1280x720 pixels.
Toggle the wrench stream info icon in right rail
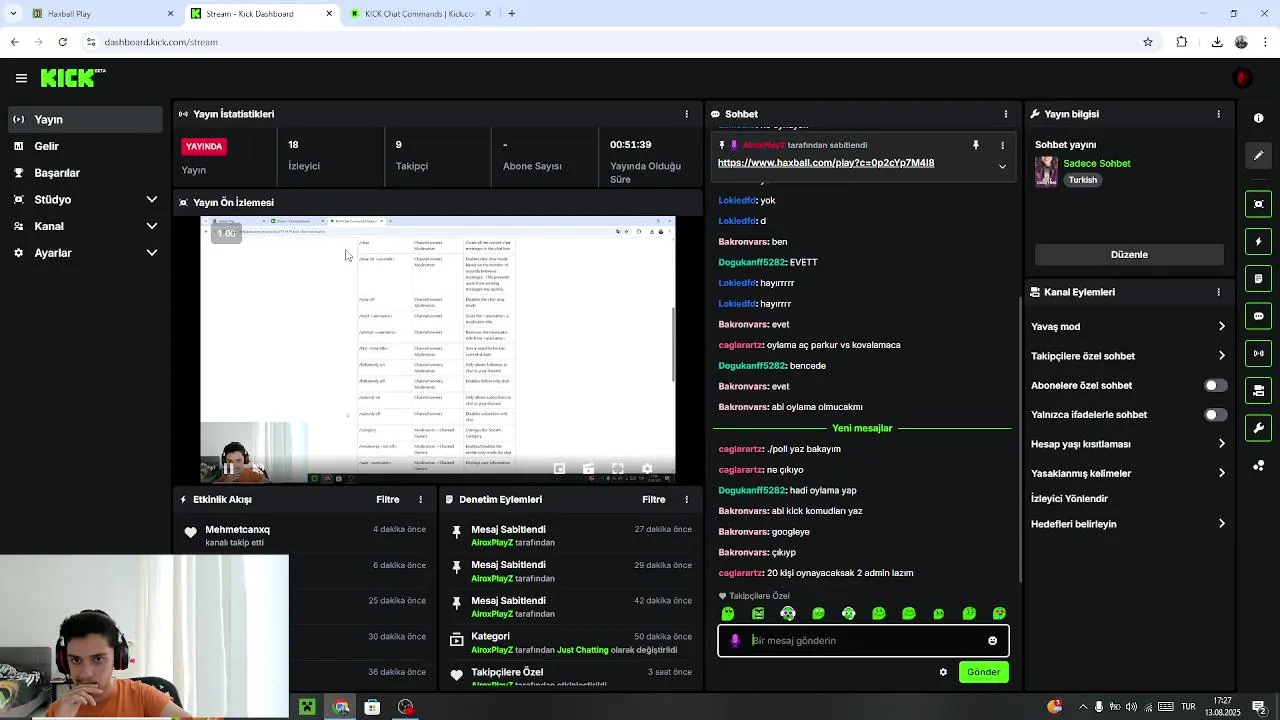click(x=1258, y=428)
